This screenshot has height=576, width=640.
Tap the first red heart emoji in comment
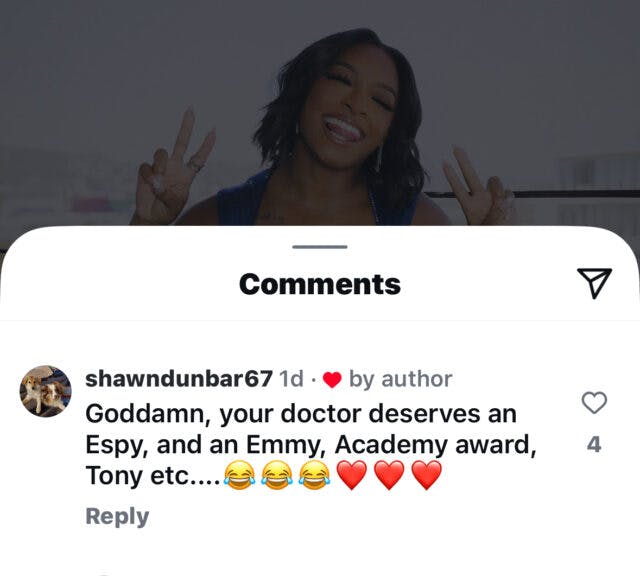(352, 475)
